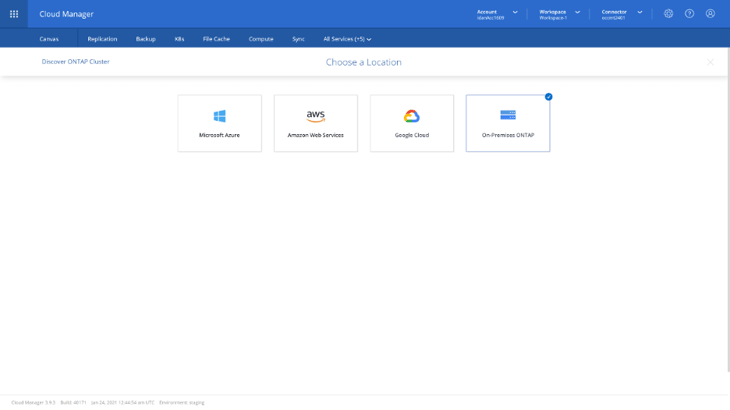730x410 pixels.
Task: Click the Discover ONTAP Cluster link
Action: [x=75, y=62]
